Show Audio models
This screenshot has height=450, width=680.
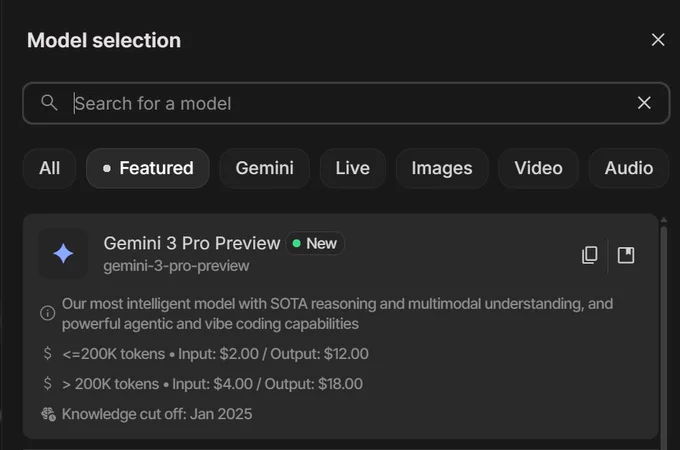(x=629, y=168)
